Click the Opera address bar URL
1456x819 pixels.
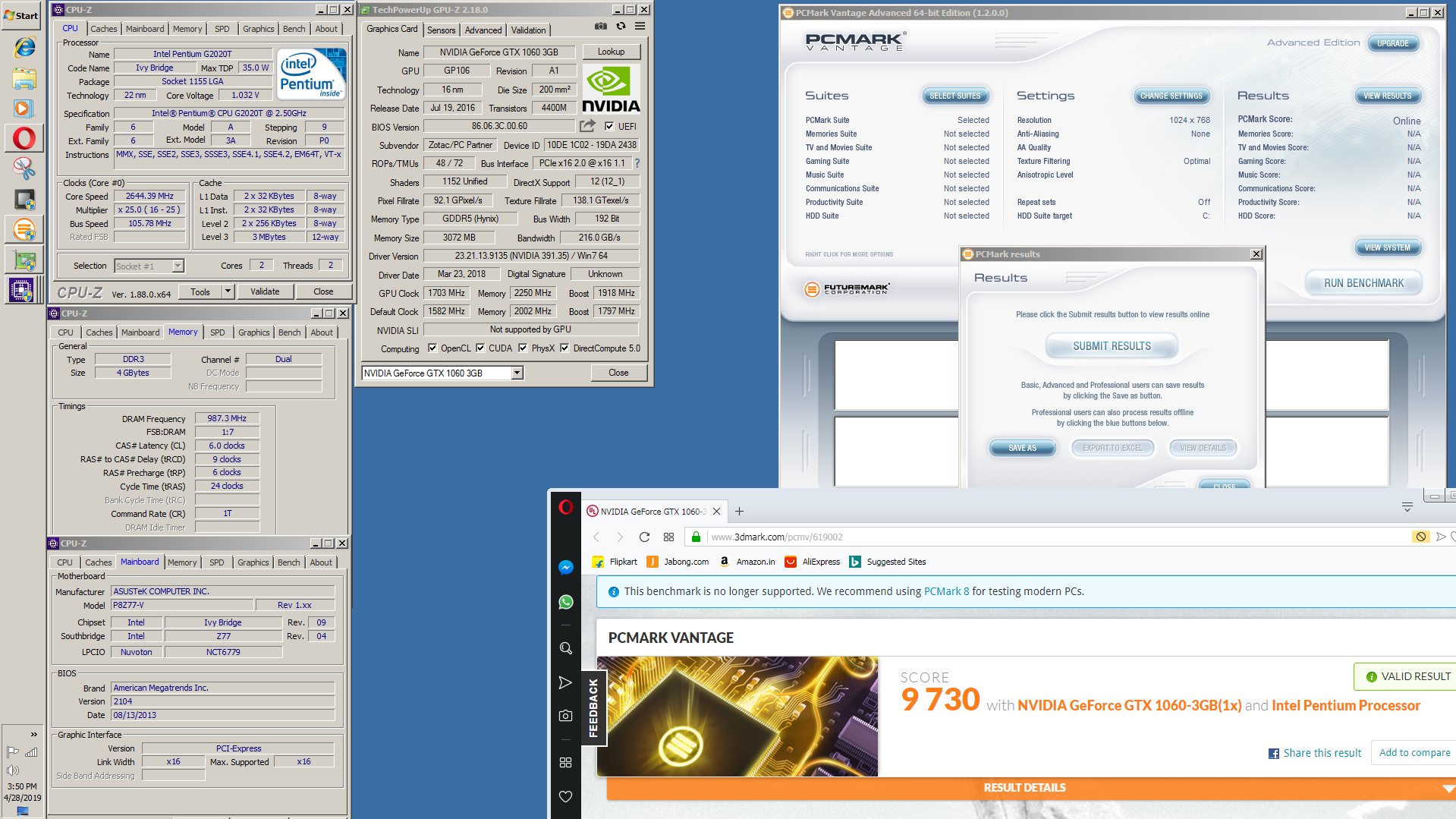coord(777,537)
